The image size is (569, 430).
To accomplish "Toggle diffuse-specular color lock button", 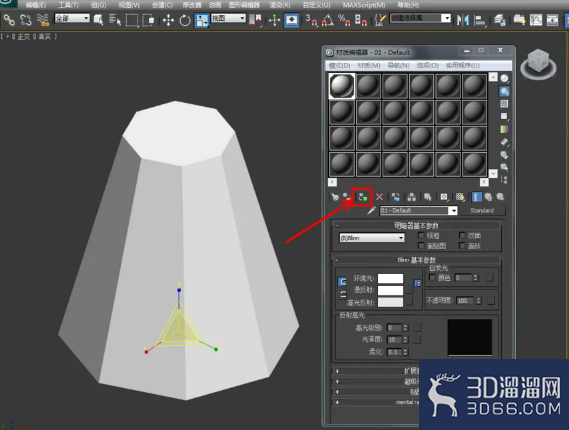I will pos(343,294).
